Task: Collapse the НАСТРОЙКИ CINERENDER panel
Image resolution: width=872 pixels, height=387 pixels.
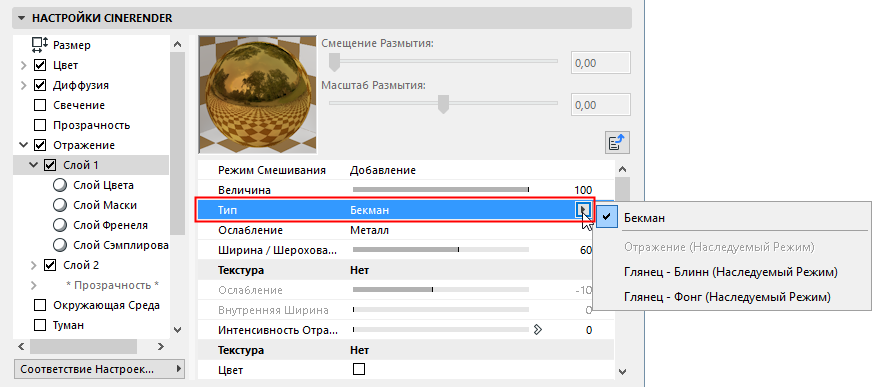Action: pos(22,18)
